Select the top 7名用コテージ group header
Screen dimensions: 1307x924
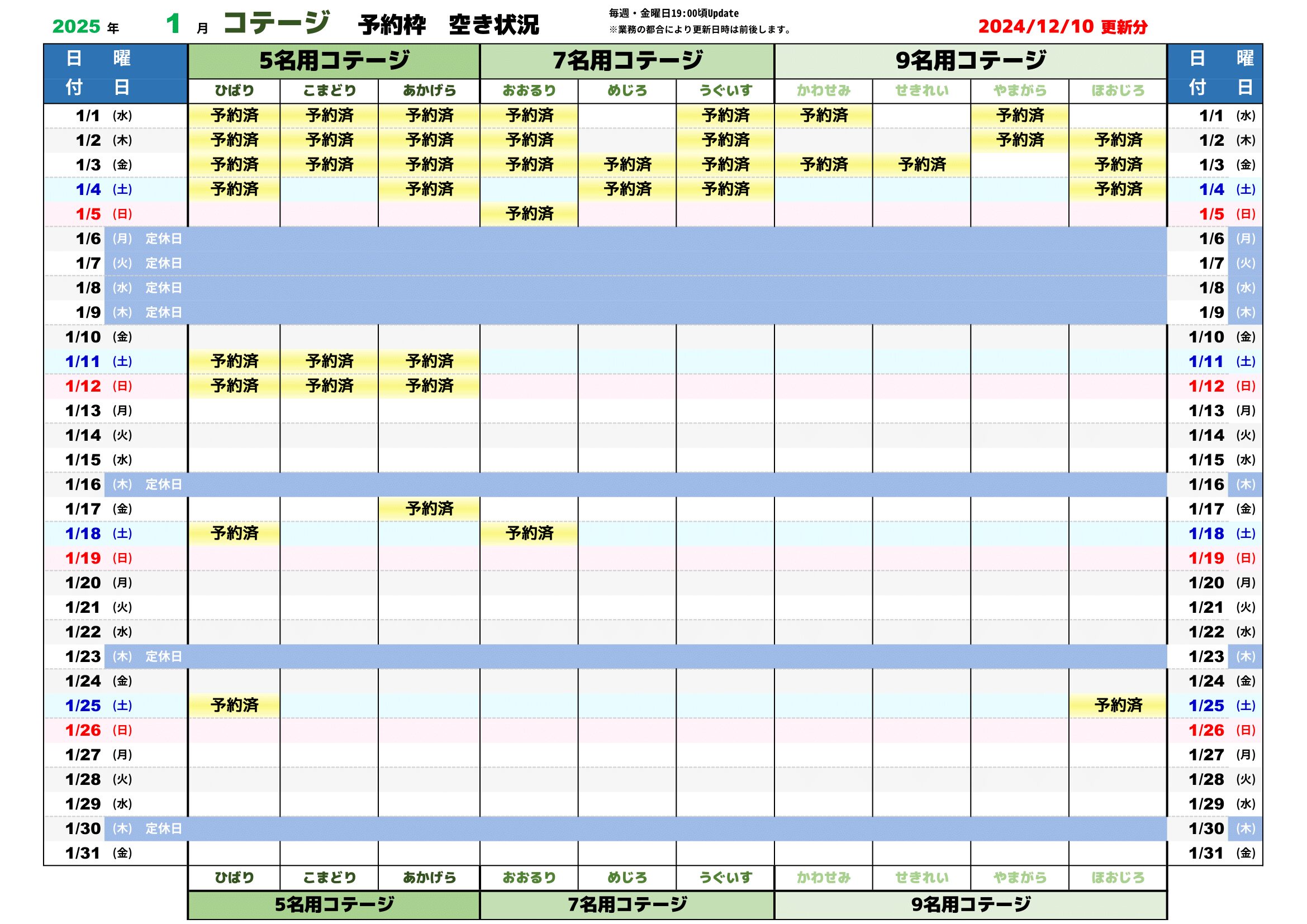[628, 61]
